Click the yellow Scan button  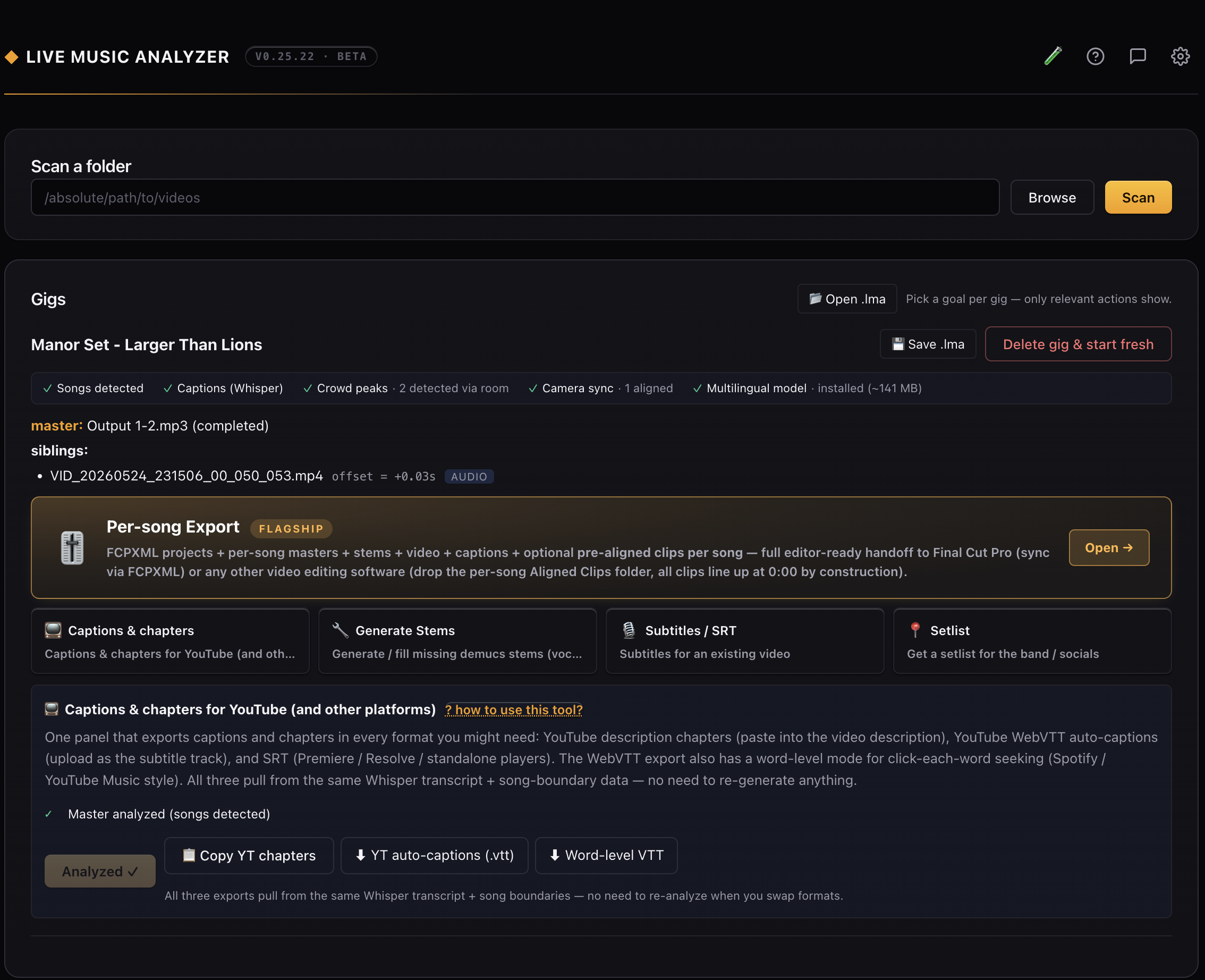point(1138,198)
